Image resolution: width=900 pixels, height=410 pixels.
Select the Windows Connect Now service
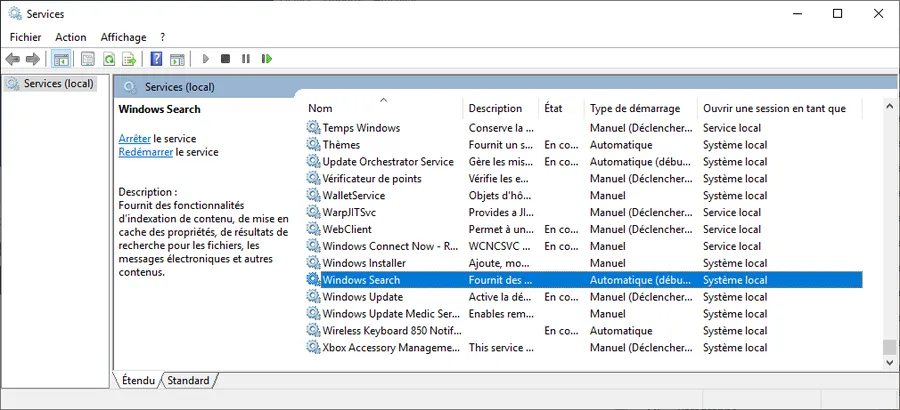(x=390, y=246)
